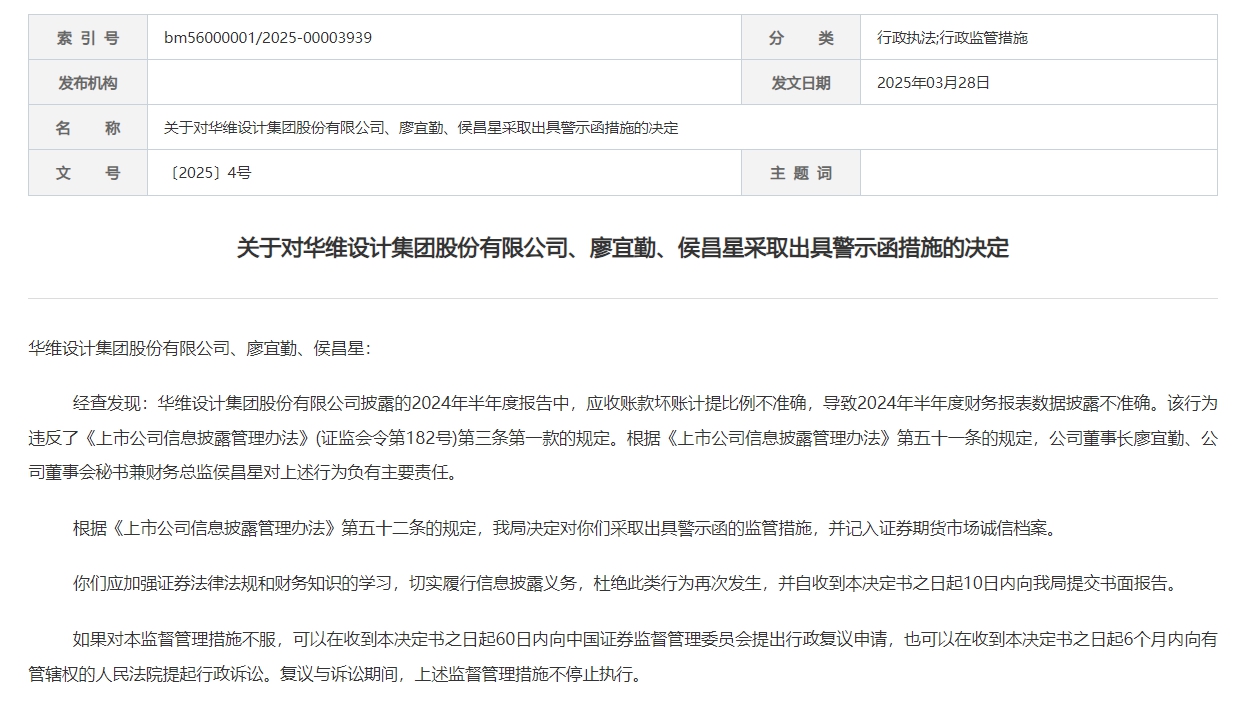This screenshot has width=1246, height=707.
Task: Click the 主题词 label cell
Action: point(801,173)
